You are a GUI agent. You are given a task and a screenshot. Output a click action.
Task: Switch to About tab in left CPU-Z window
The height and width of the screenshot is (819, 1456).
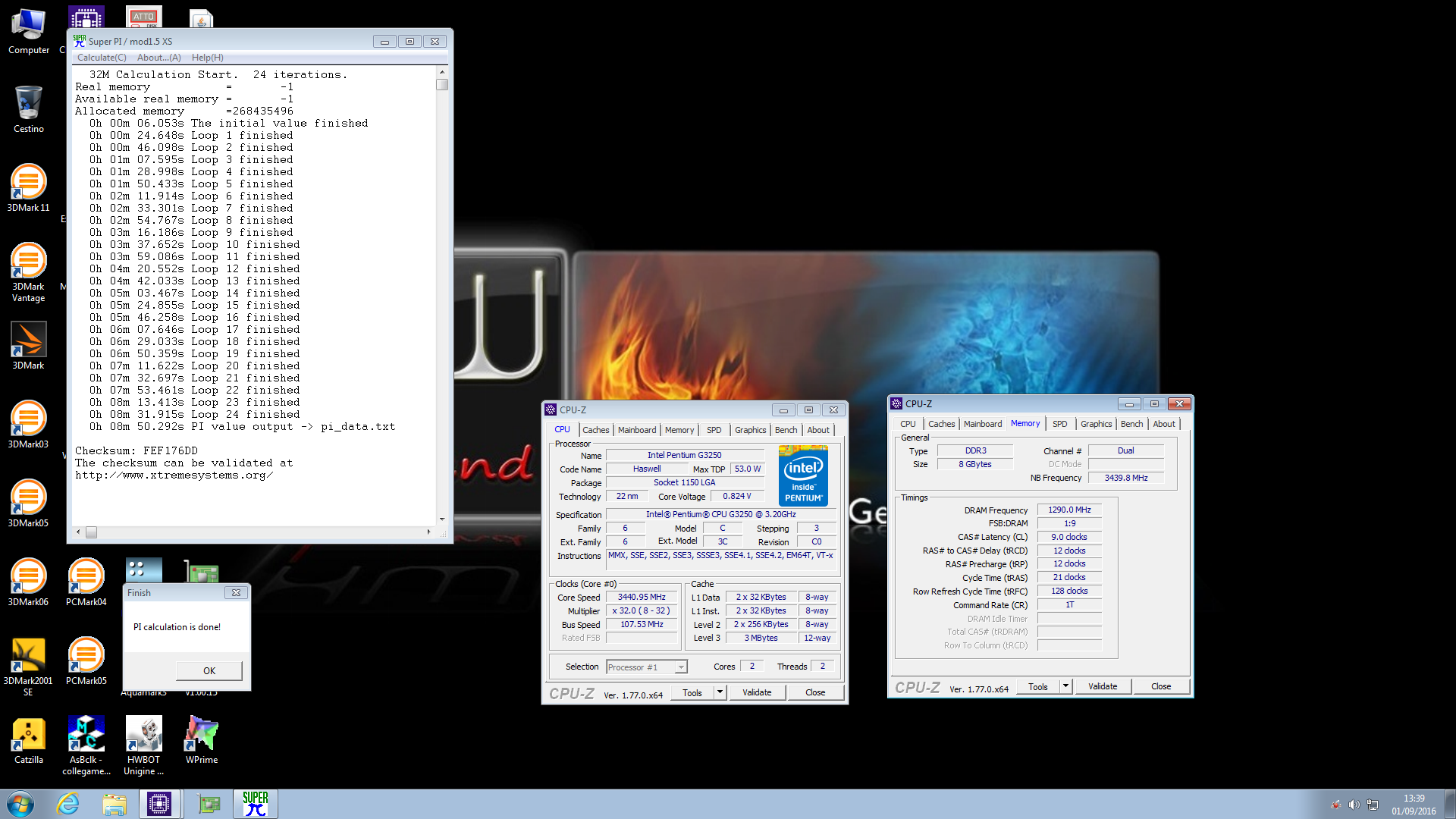pos(818,430)
